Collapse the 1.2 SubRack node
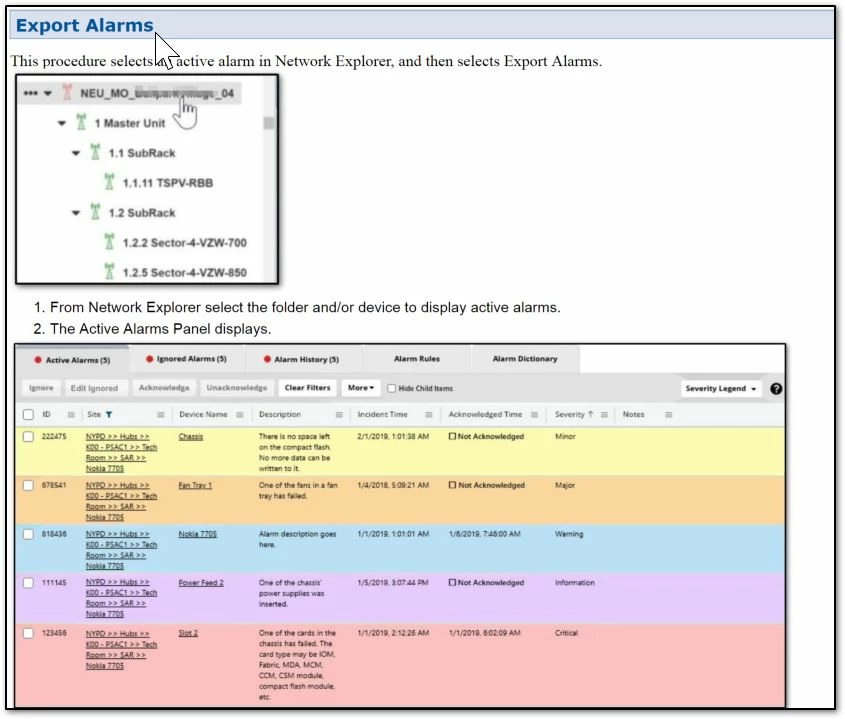This screenshot has height=719, width=845. tap(76, 213)
